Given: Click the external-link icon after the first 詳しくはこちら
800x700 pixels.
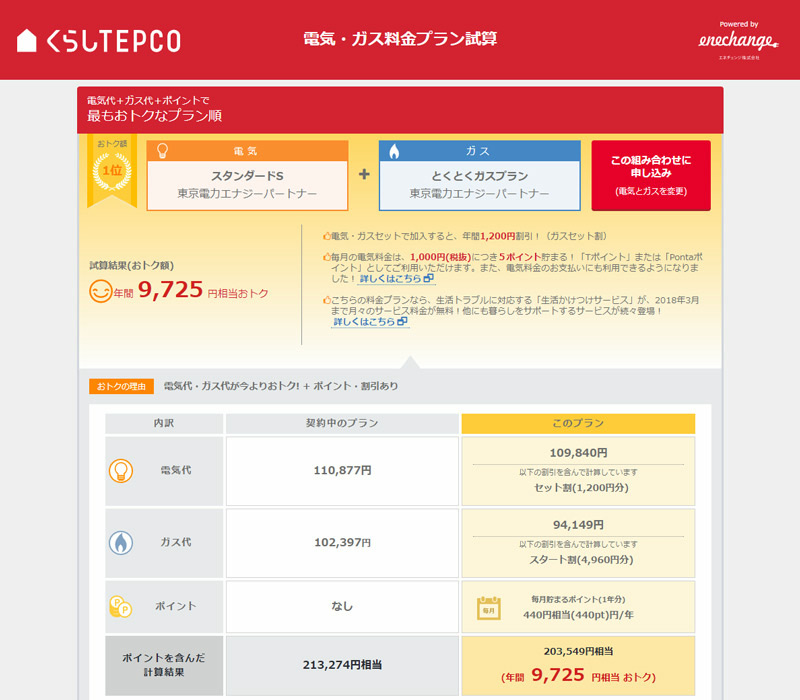Looking at the screenshot, I should (429, 279).
